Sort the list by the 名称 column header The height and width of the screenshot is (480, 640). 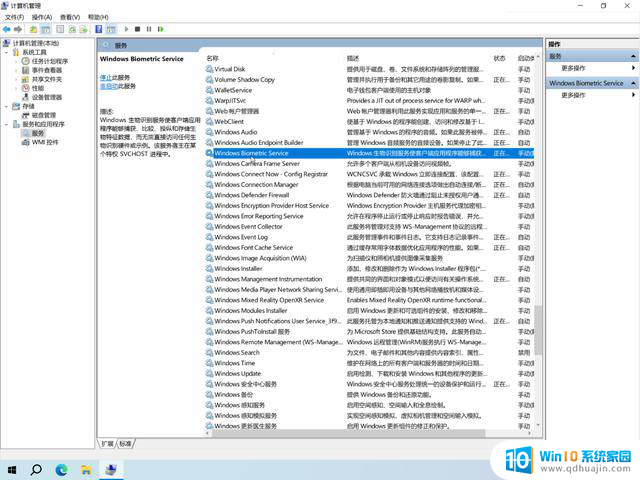(212, 58)
